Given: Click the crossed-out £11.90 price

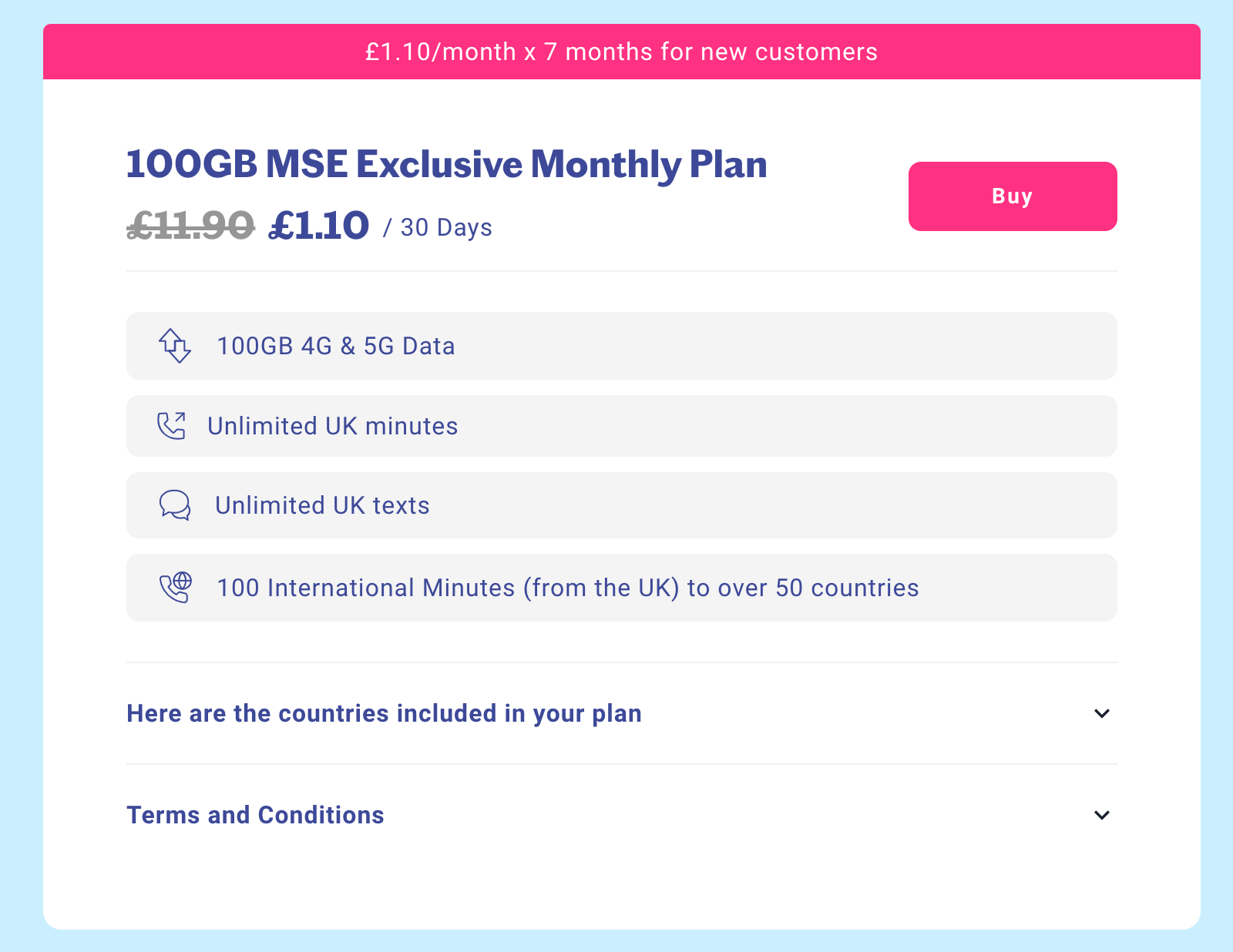Looking at the screenshot, I should (190, 226).
